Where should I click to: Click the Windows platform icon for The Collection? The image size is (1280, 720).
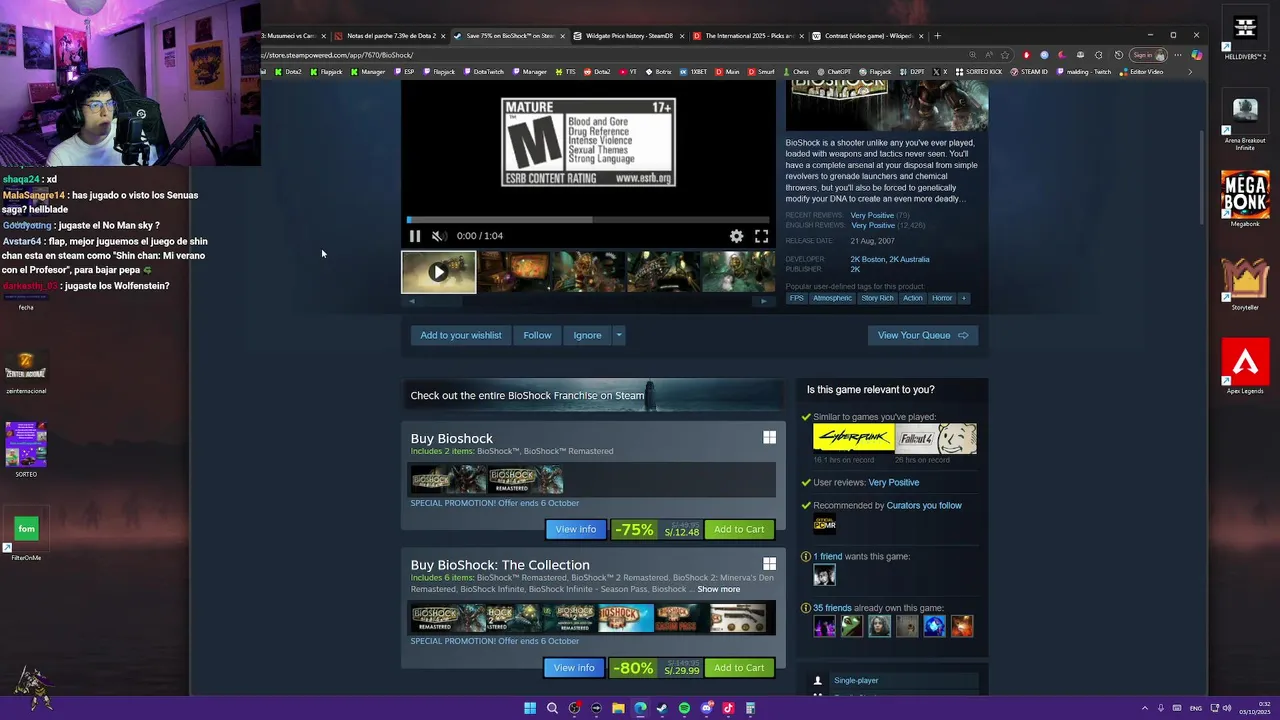[769, 564]
